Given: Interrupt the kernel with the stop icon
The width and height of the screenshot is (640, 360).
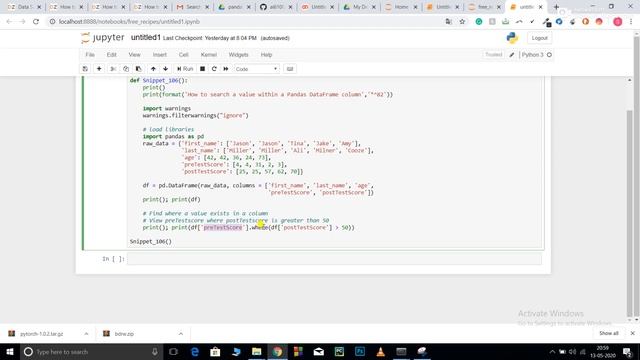Looking at the screenshot, I should pos(202,69).
